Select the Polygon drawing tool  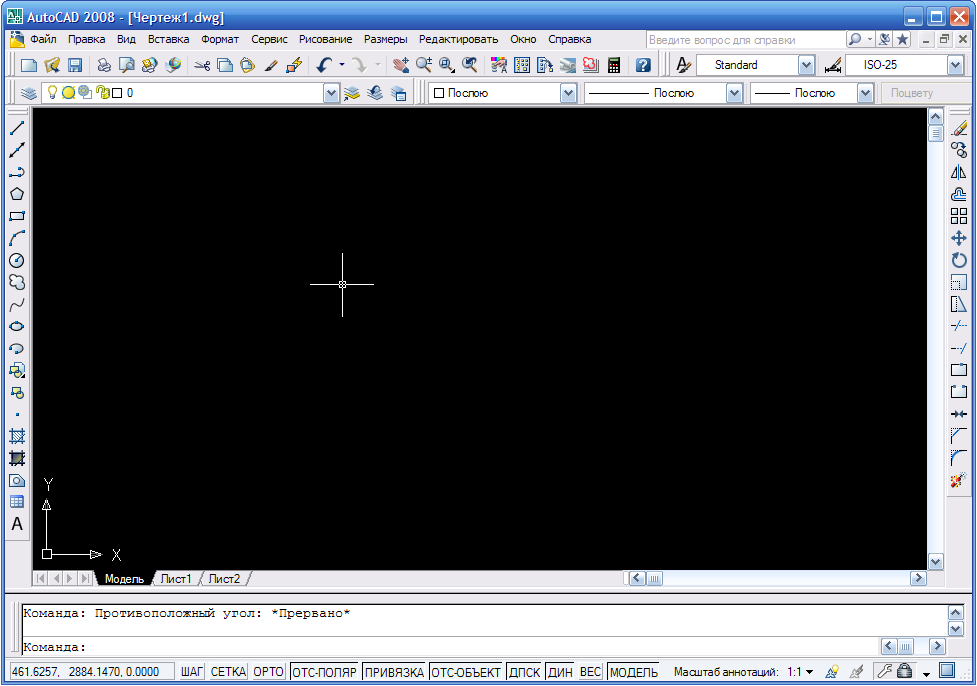pyautogui.click(x=17, y=194)
